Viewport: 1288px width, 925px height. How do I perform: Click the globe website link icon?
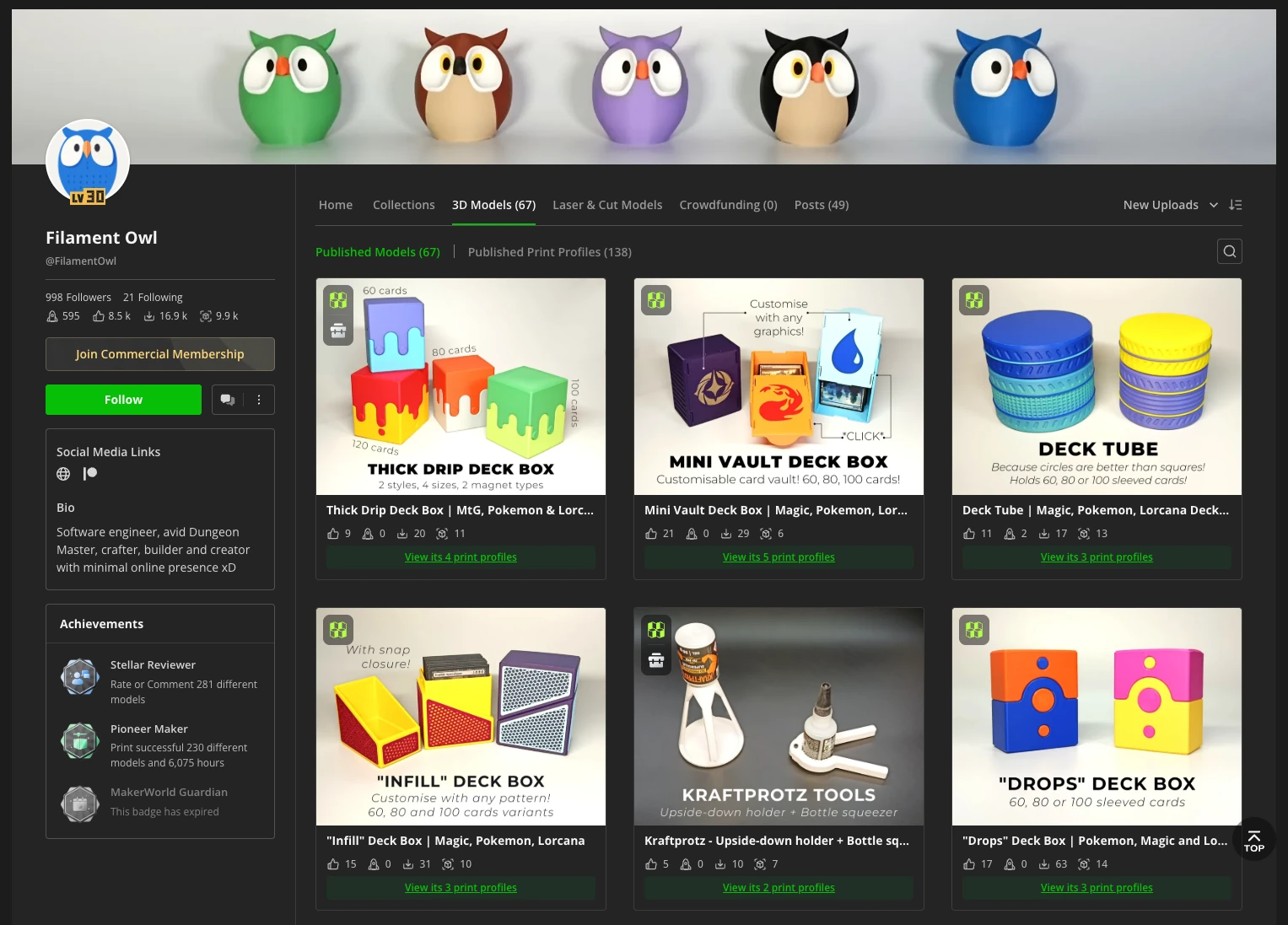coord(63,474)
